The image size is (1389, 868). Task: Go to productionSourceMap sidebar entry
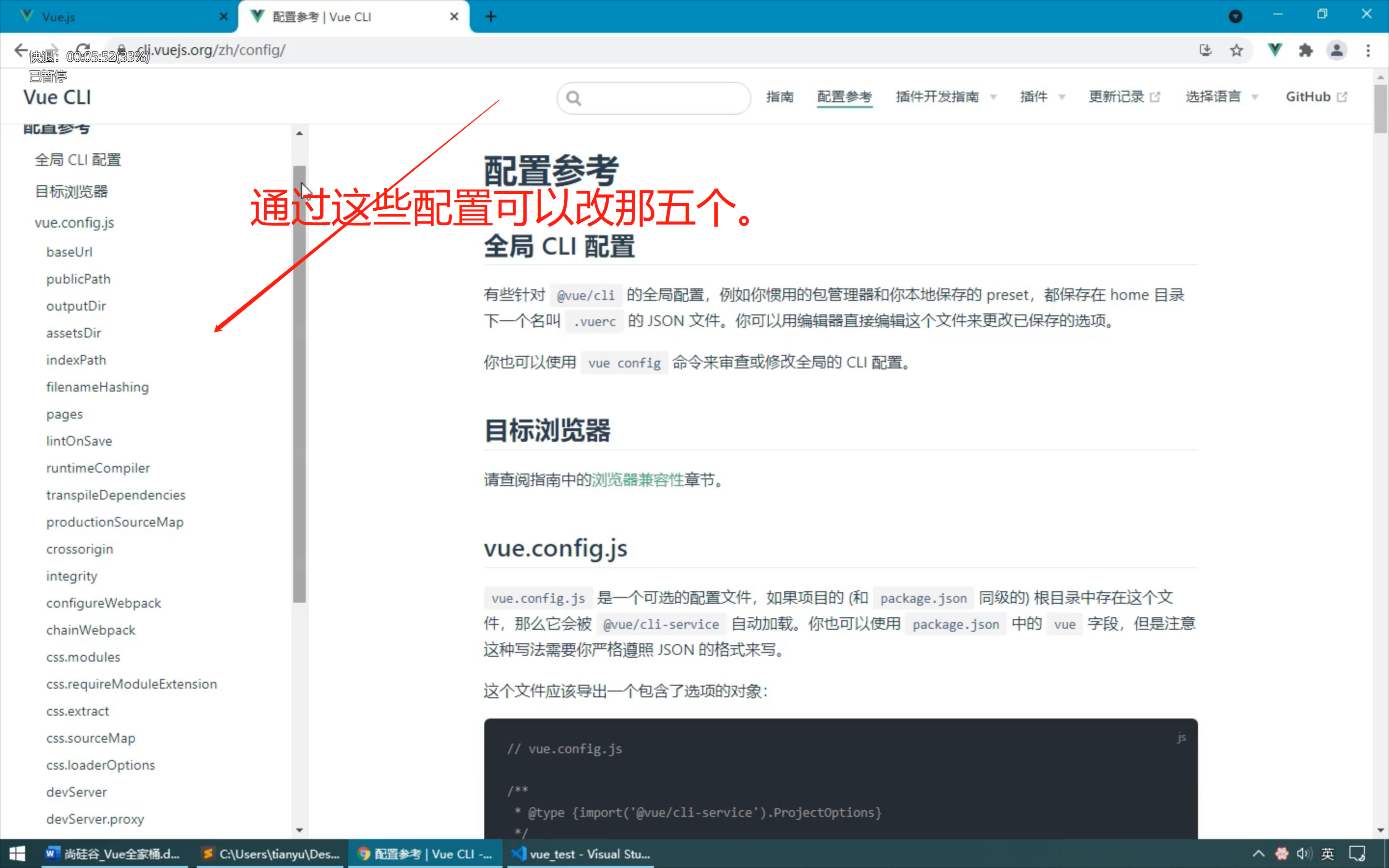tap(115, 522)
